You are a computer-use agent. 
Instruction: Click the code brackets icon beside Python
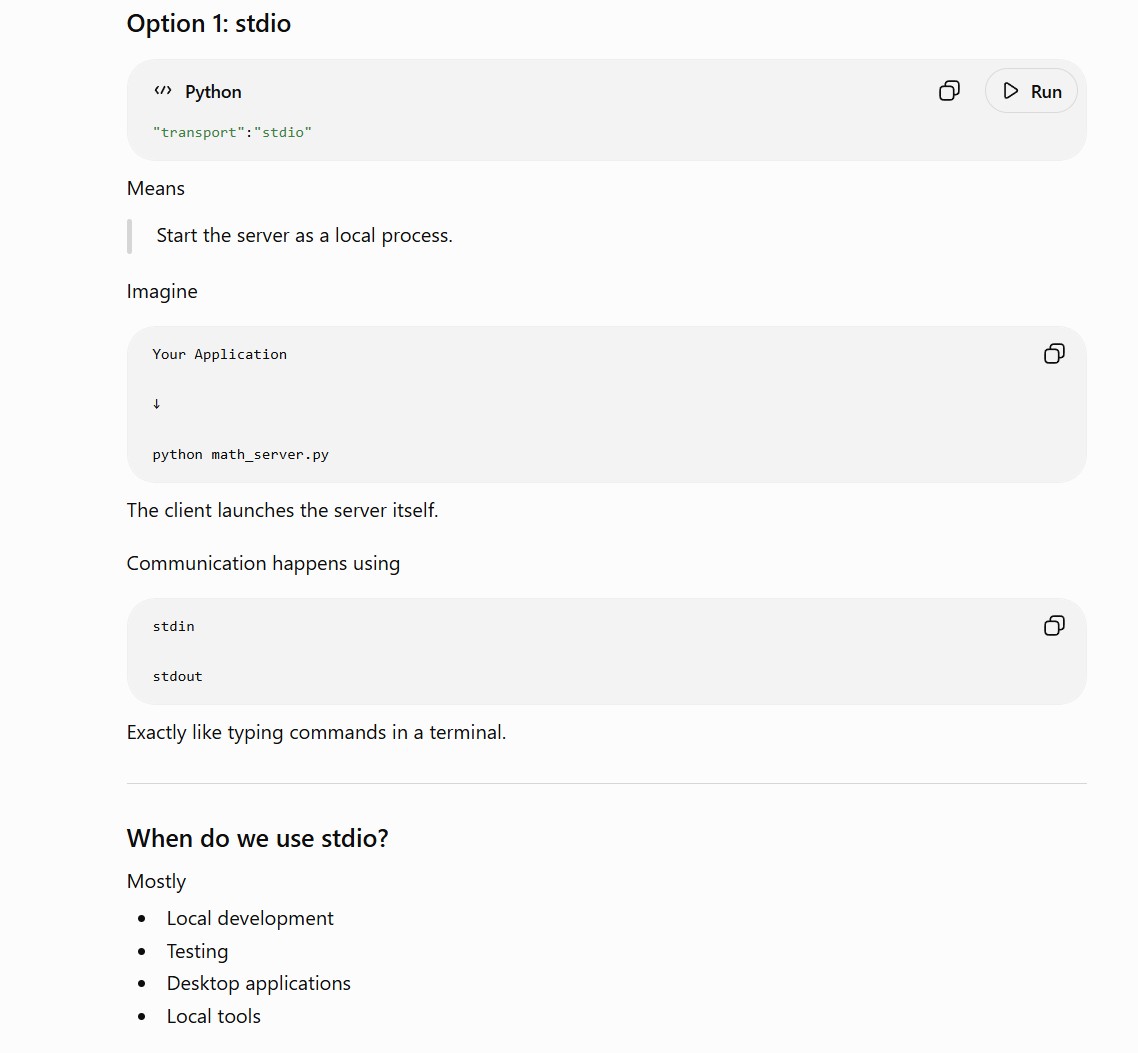pyautogui.click(x=163, y=91)
